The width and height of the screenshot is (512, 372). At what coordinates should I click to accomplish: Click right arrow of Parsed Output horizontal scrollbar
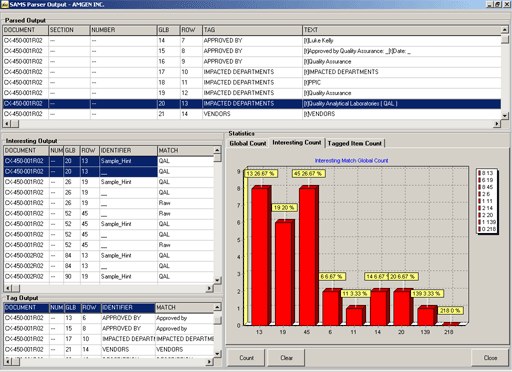coord(497,124)
